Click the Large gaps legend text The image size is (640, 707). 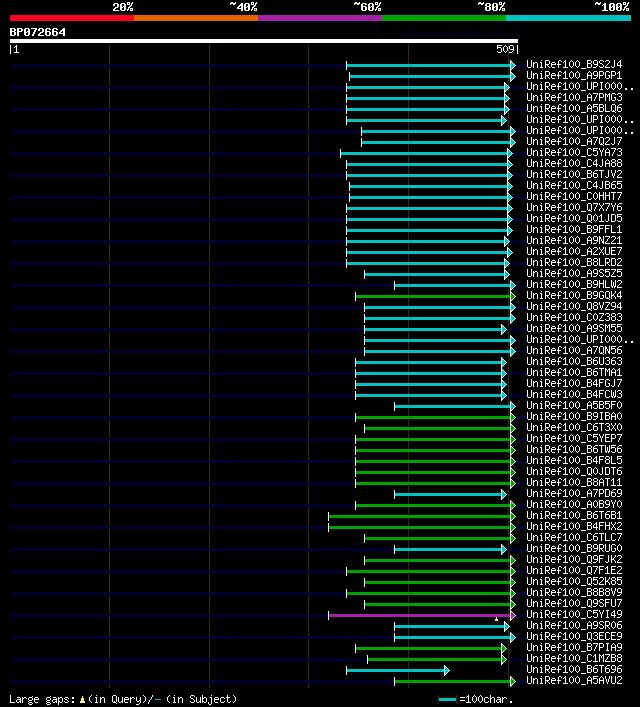point(42,700)
